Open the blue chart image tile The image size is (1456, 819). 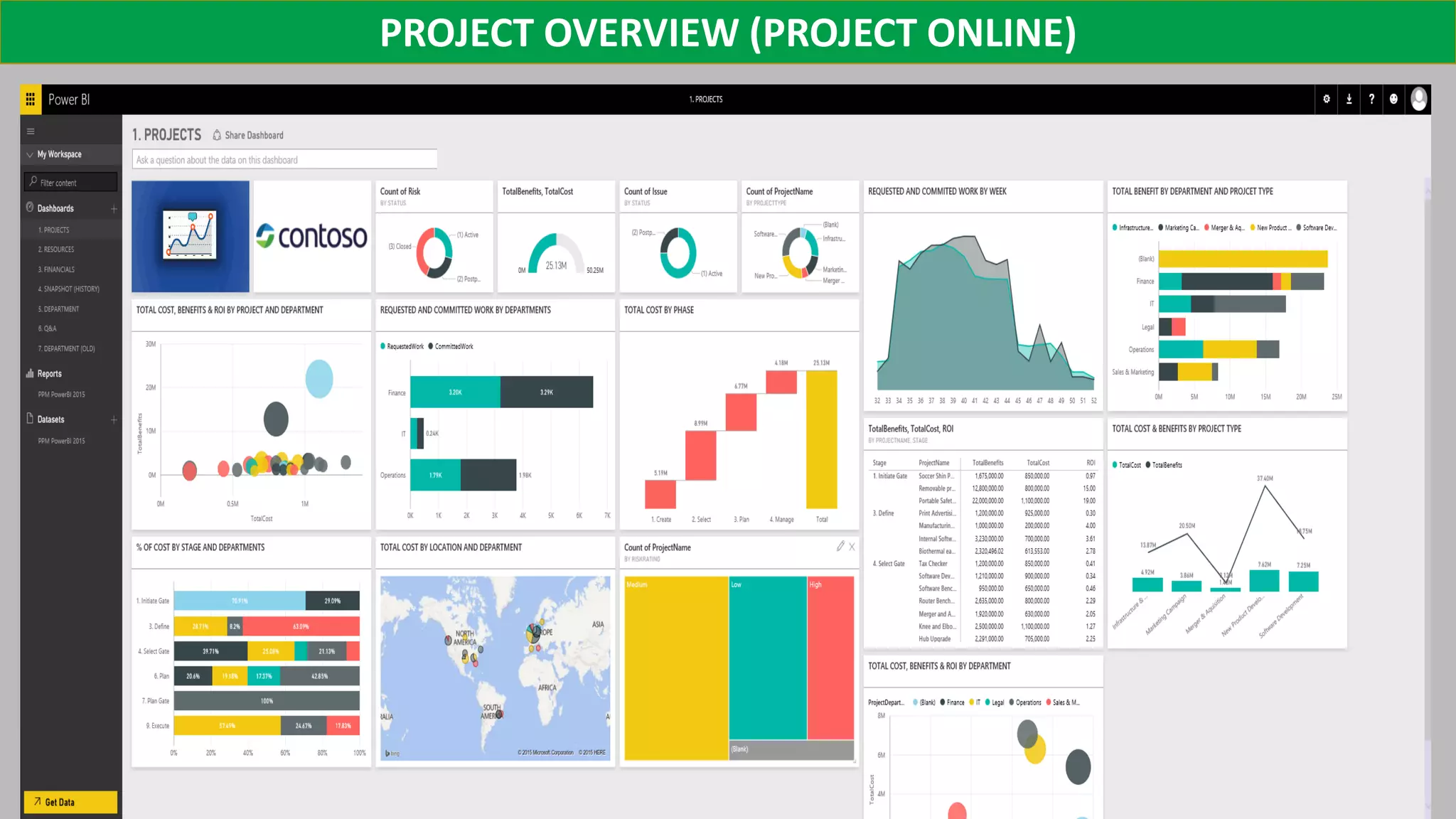click(191, 236)
